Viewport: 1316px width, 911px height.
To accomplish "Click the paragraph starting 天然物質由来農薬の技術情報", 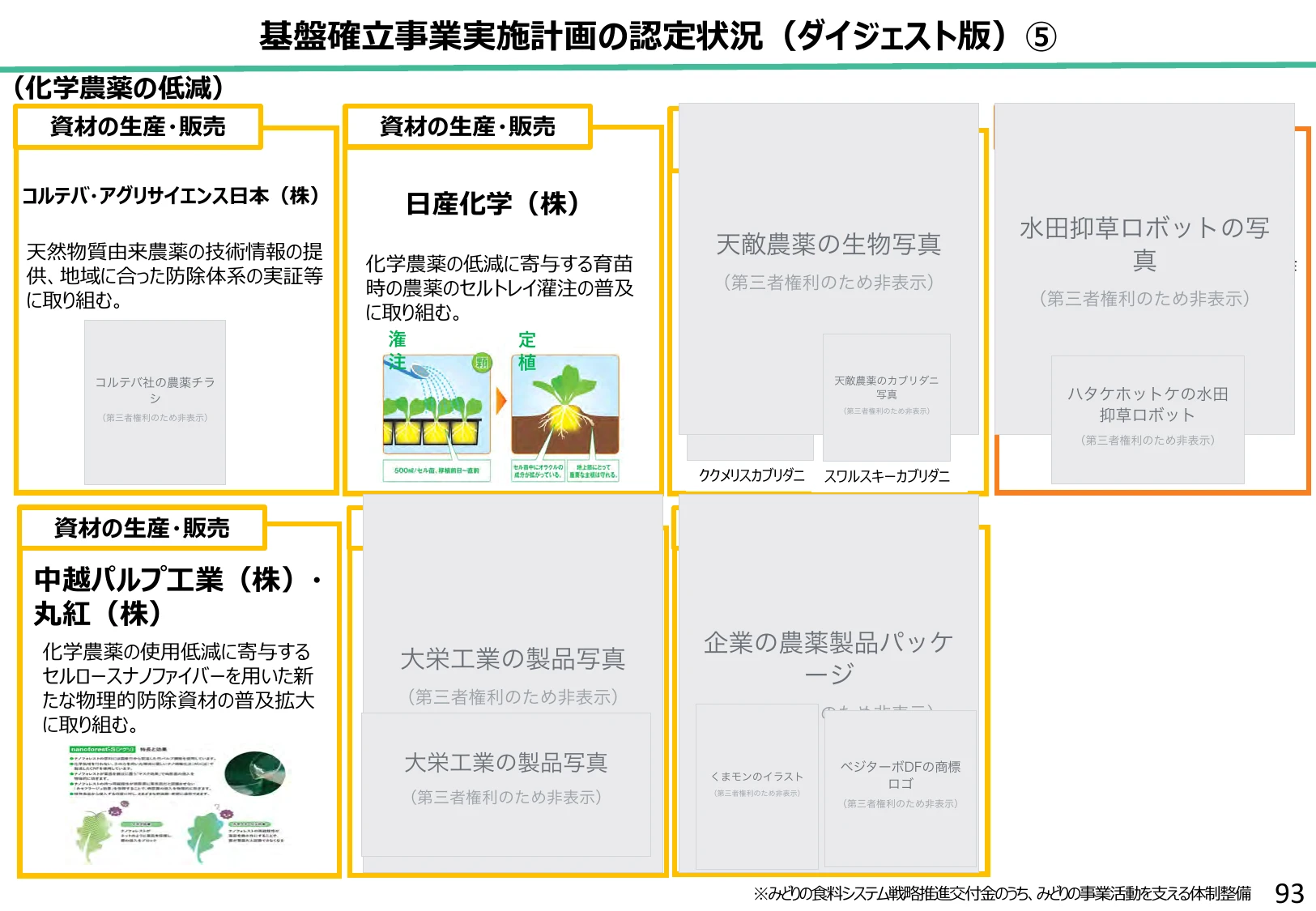I will click(175, 276).
